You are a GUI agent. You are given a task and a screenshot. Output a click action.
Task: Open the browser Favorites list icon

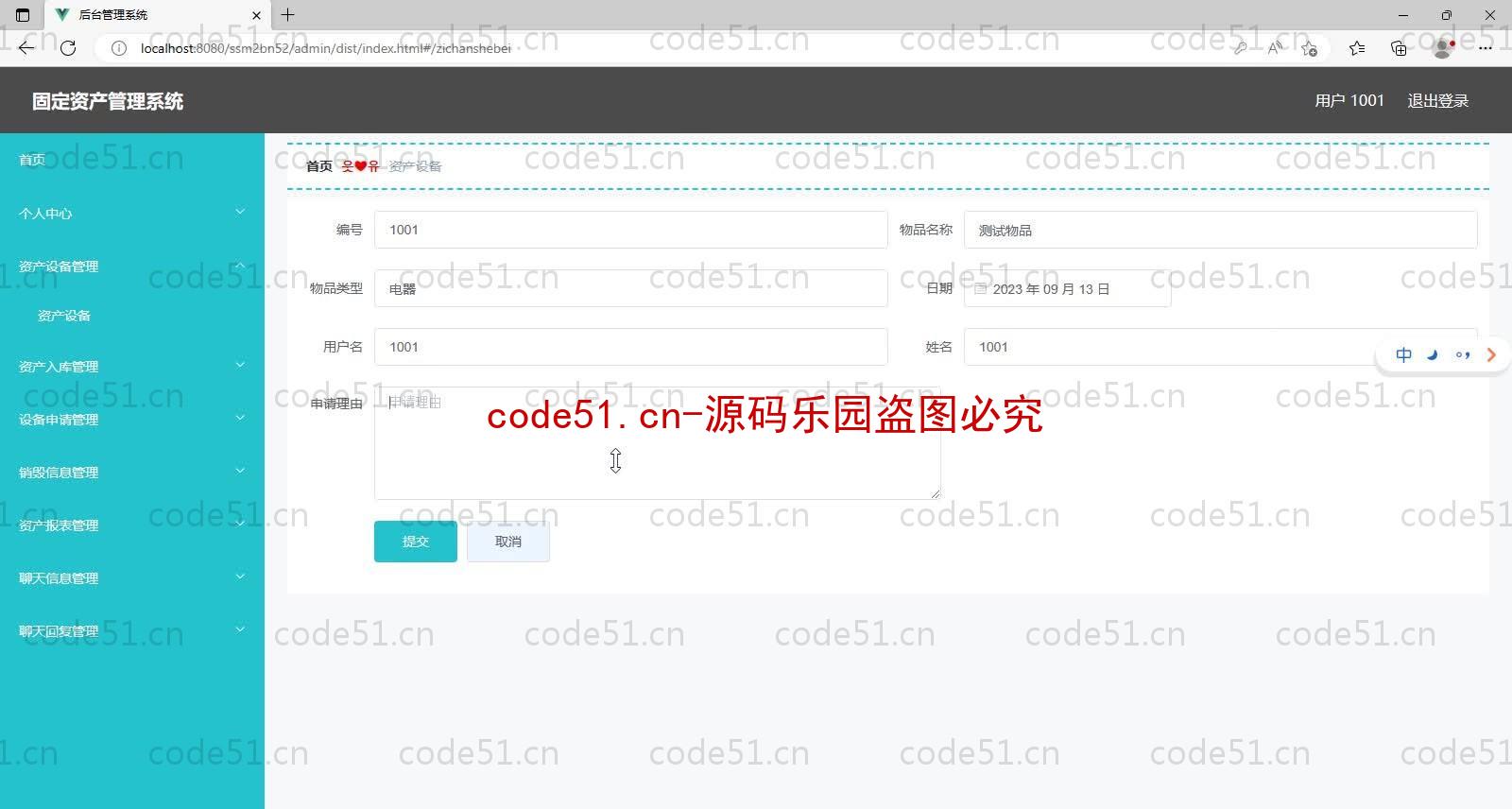(1357, 48)
